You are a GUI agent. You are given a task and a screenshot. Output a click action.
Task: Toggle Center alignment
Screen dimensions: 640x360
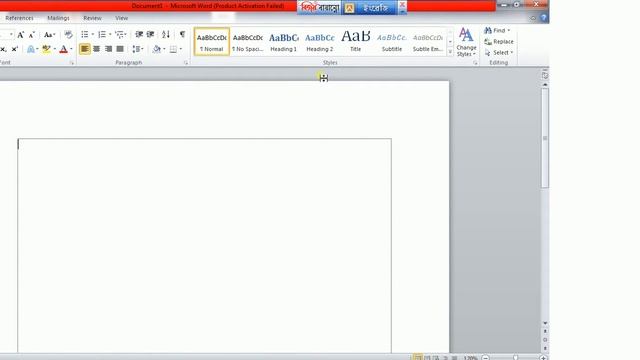(x=96, y=49)
